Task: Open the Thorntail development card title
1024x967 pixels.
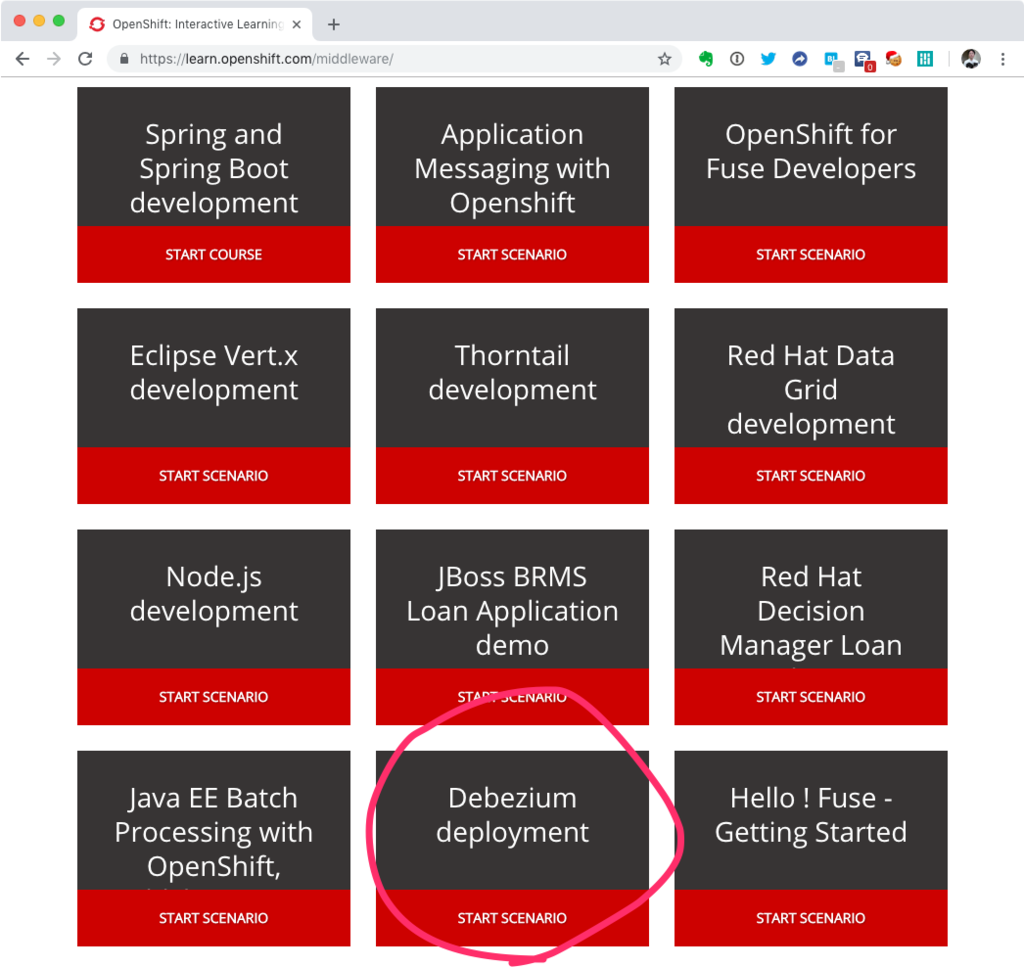Action: click(x=512, y=373)
